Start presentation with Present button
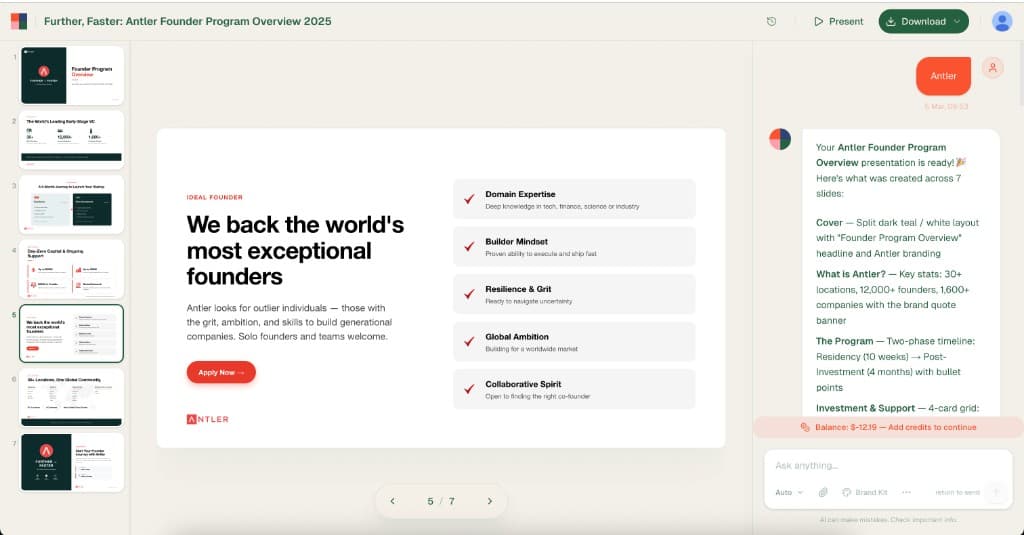Image resolution: width=1024 pixels, height=535 pixels. [839, 22]
